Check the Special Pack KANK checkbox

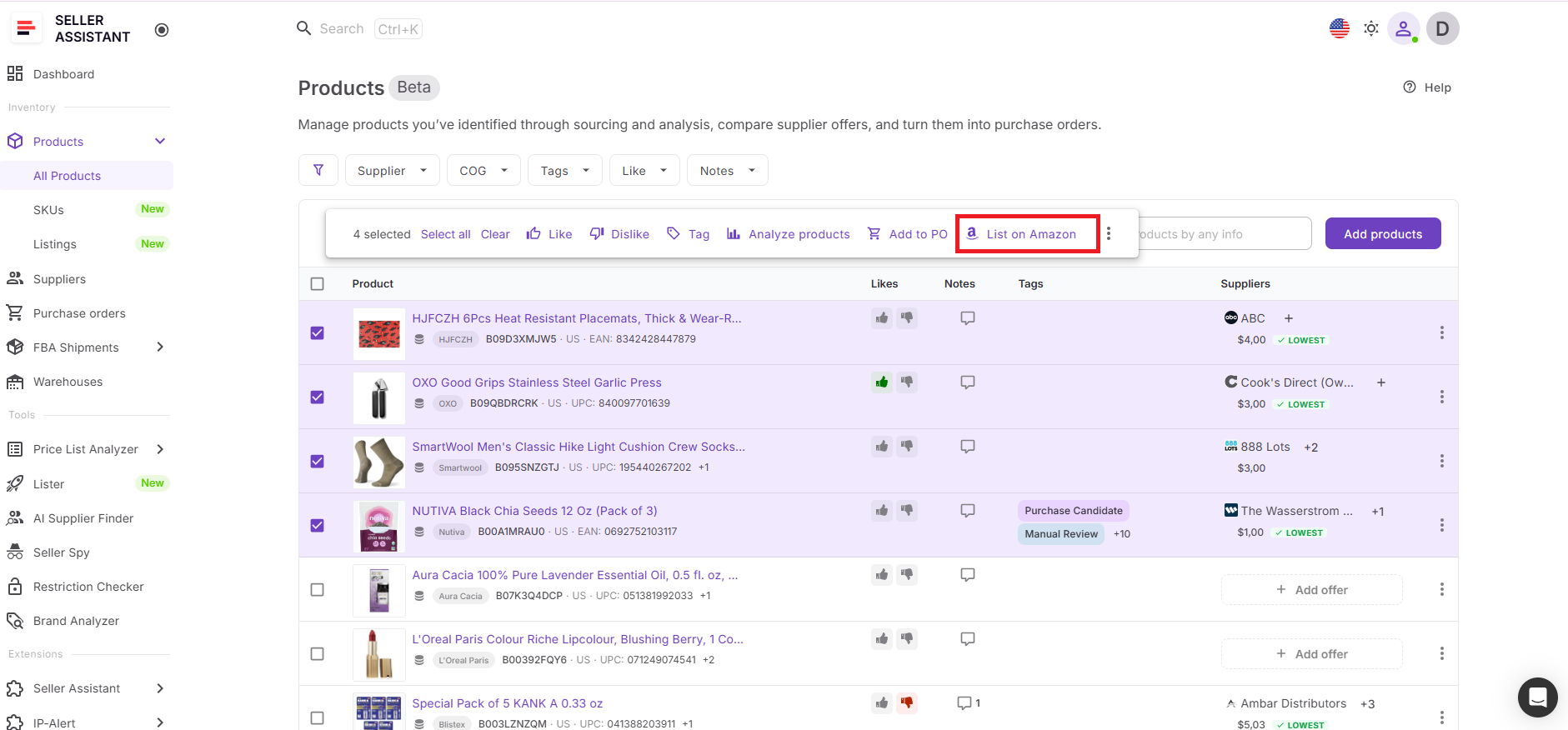(318, 717)
